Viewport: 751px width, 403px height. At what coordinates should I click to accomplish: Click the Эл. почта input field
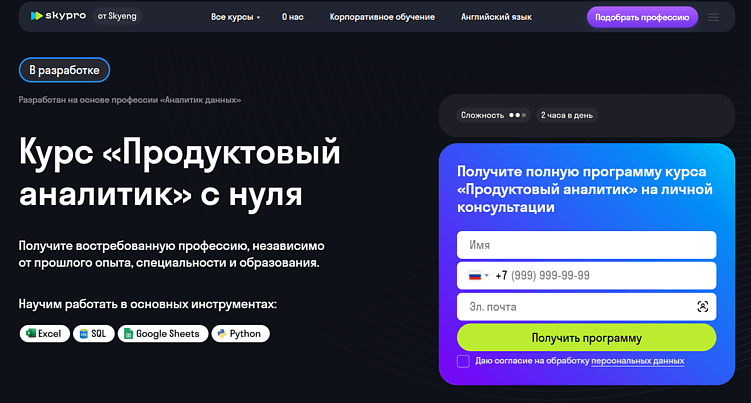click(586, 307)
